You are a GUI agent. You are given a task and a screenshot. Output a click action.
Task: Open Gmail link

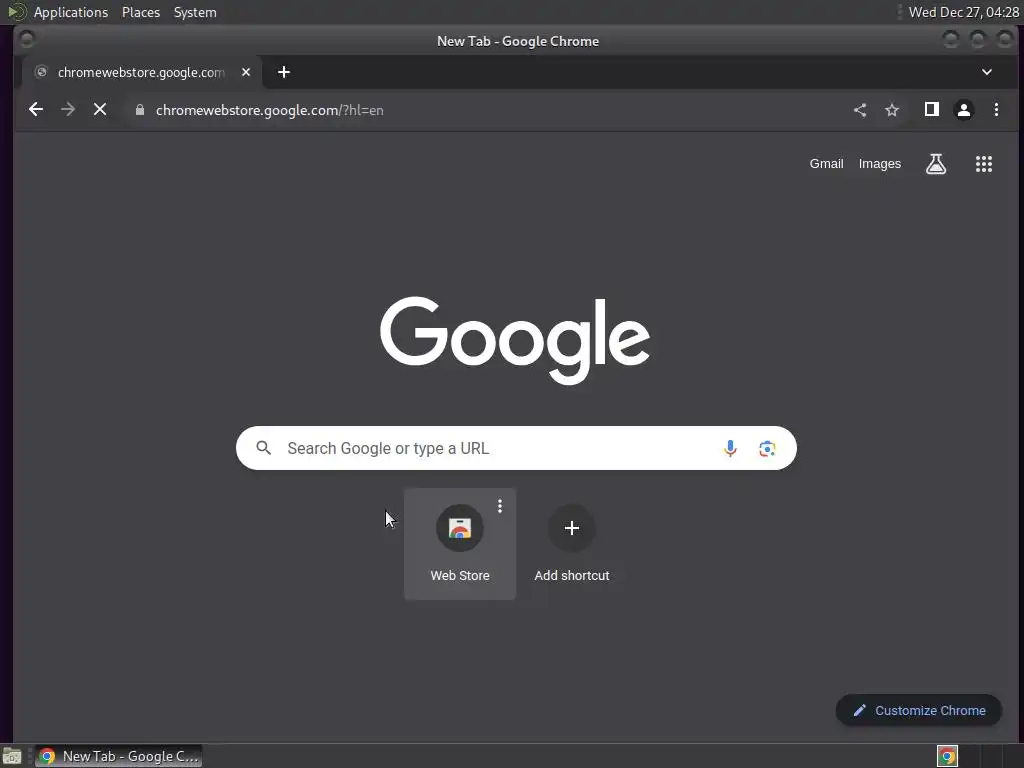click(x=826, y=164)
